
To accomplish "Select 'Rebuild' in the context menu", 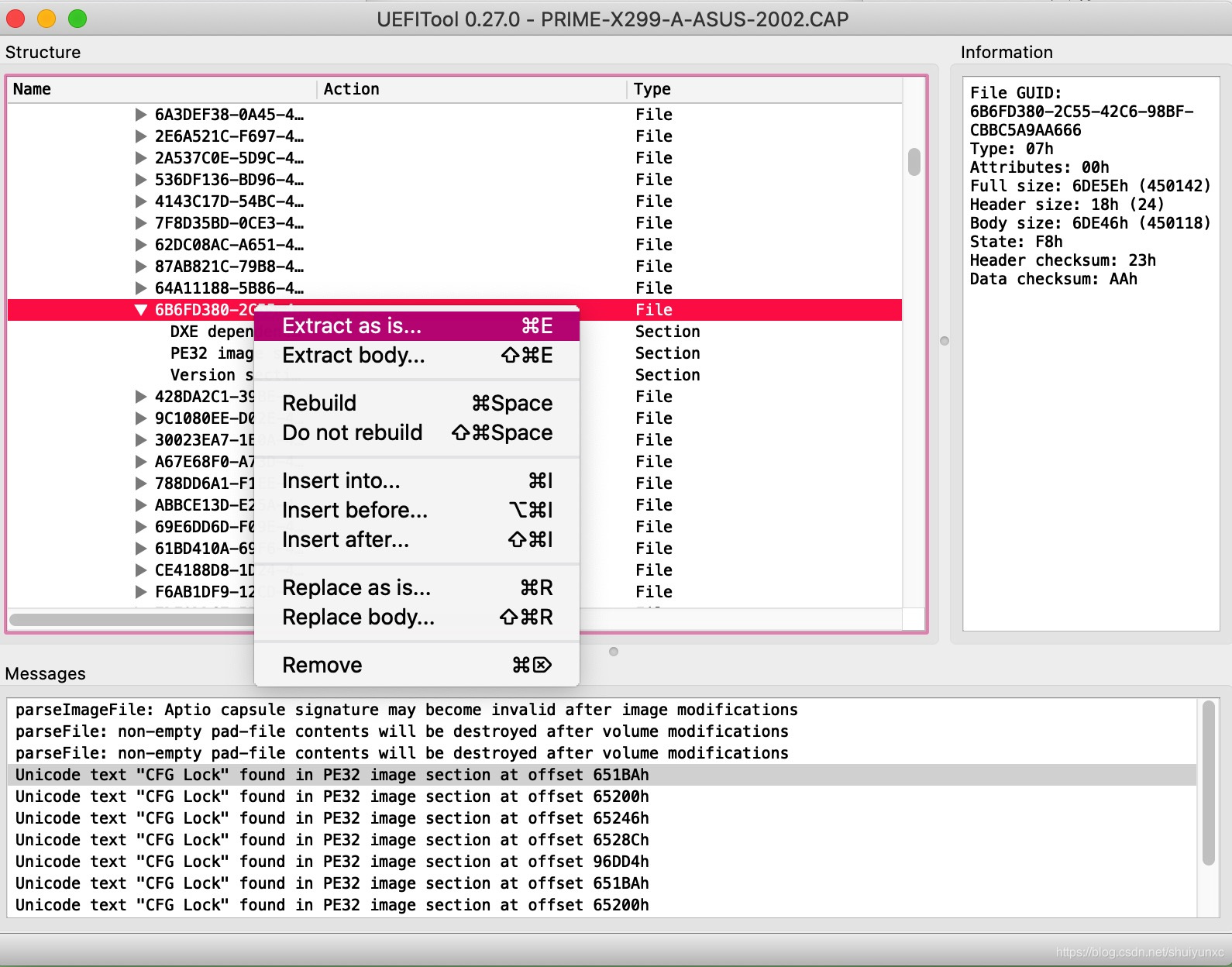I will 417,404.
